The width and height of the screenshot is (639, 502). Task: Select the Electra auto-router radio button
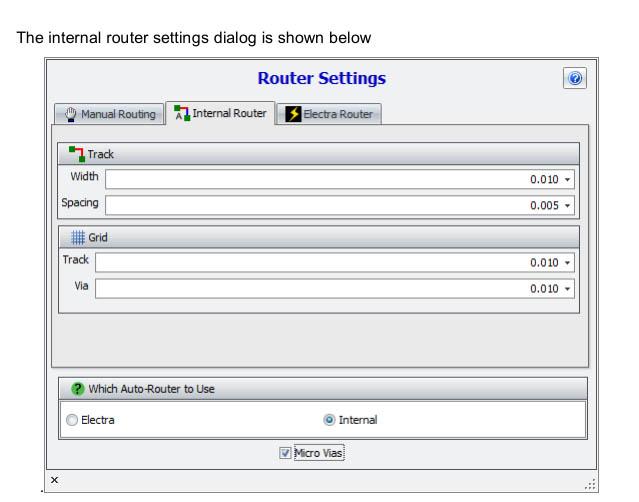[x=70, y=421]
